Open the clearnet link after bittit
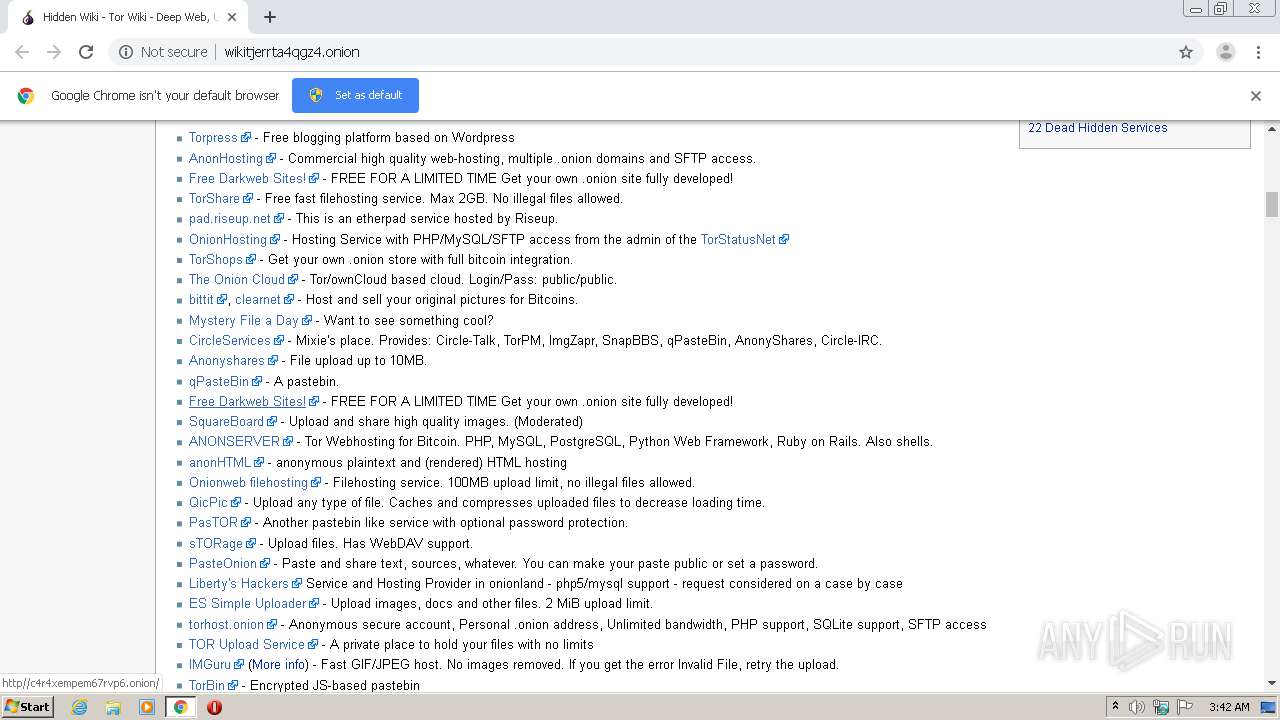The height and width of the screenshot is (720, 1280). click(x=258, y=299)
